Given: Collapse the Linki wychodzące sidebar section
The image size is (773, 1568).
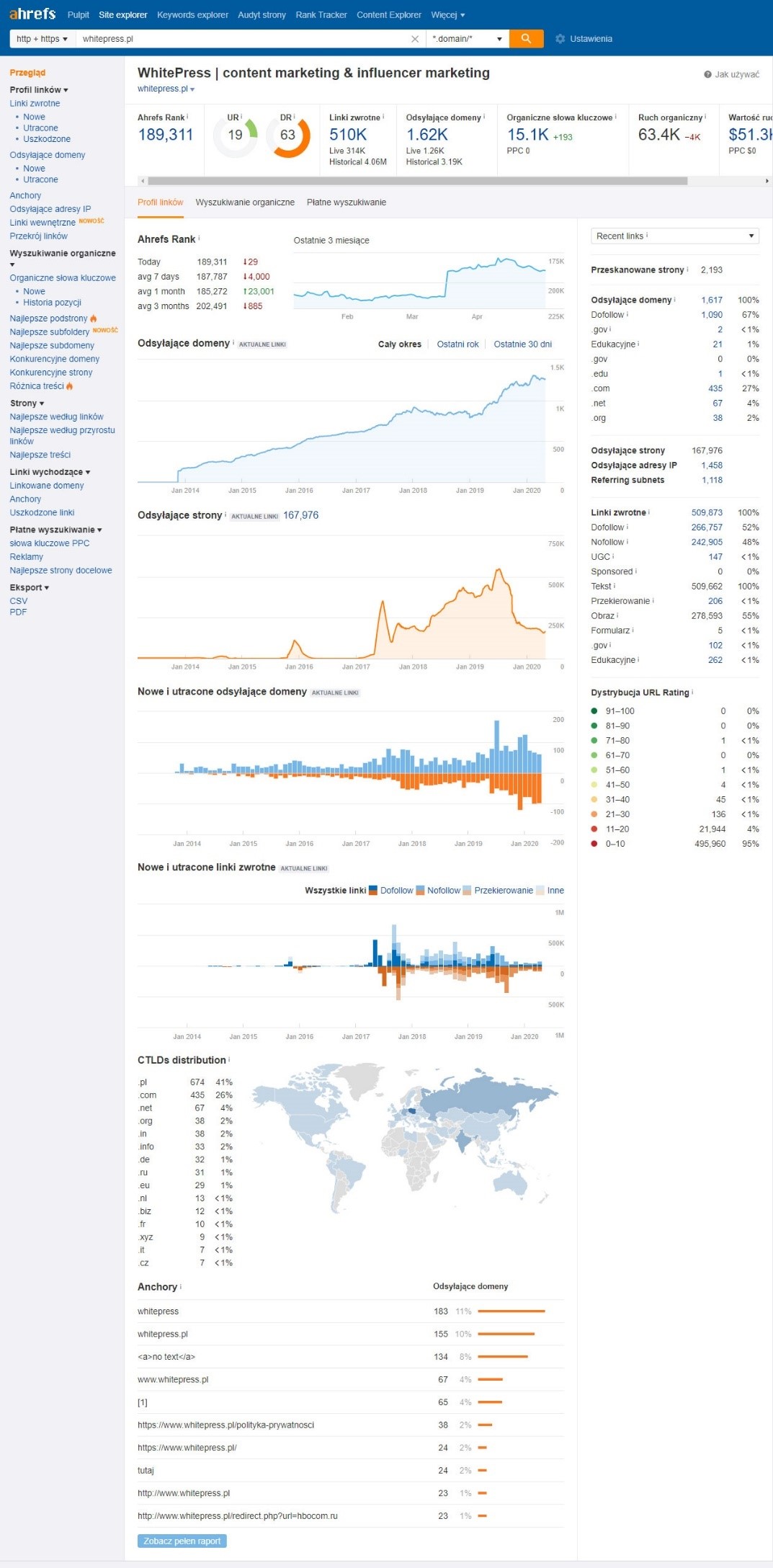Looking at the screenshot, I should 50,472.
